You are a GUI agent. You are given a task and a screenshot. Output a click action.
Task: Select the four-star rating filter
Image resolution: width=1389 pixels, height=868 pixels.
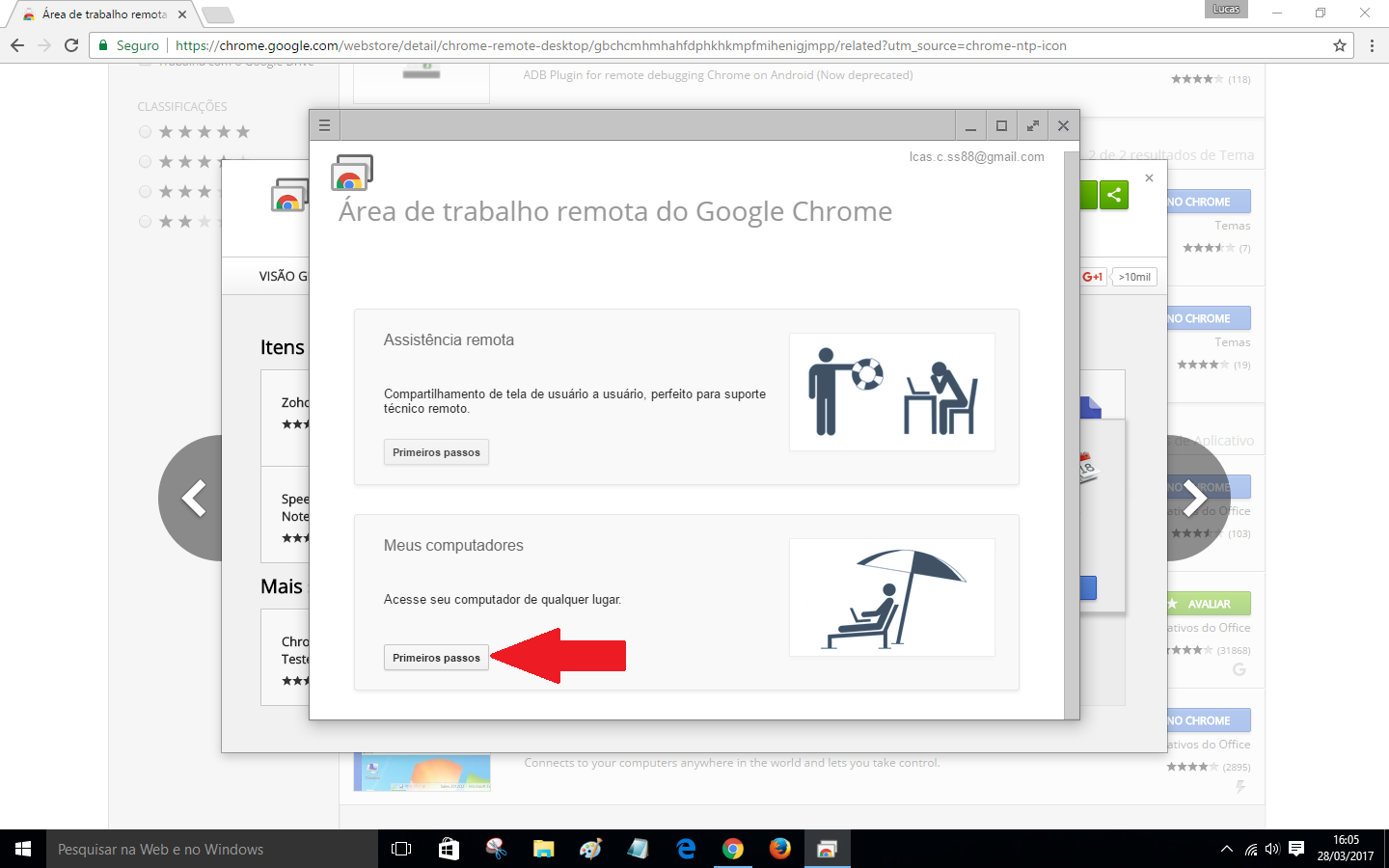(145, 162)
